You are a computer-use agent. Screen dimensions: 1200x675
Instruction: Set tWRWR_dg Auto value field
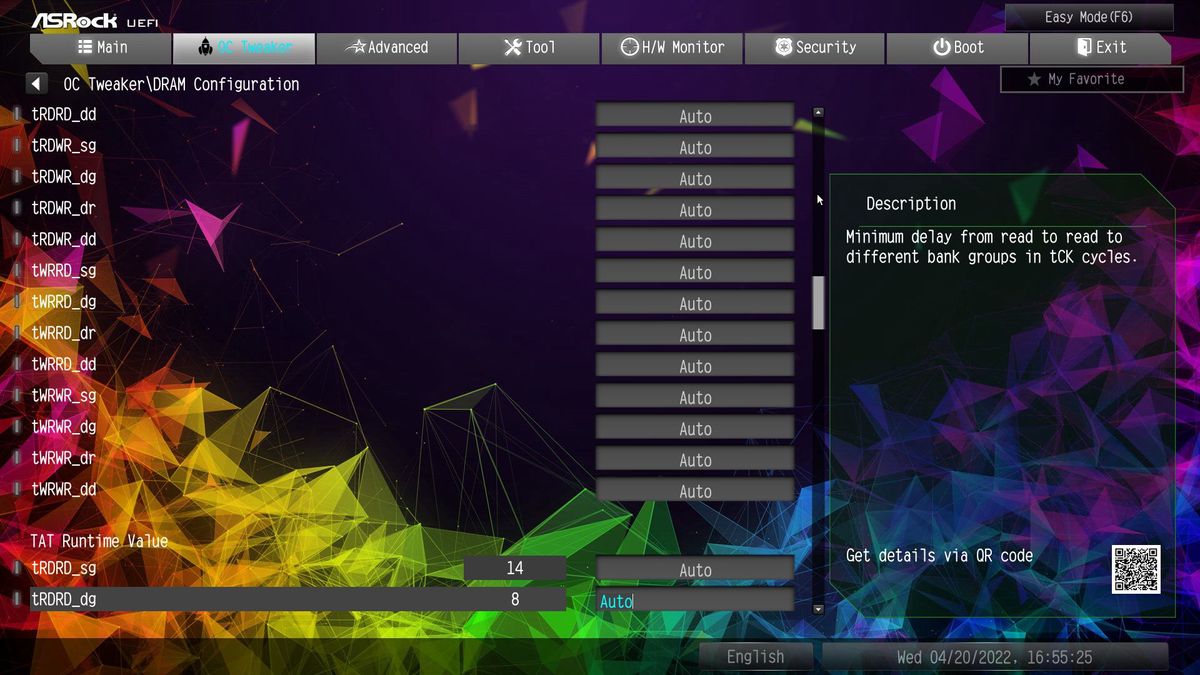(695, 428)
